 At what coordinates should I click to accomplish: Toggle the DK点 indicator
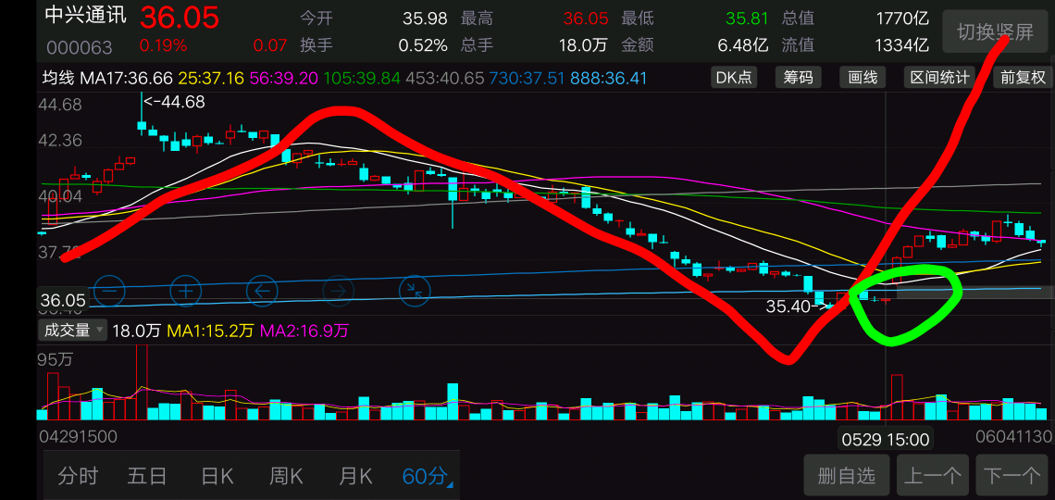pyautogui.click(x=734, y=77)
